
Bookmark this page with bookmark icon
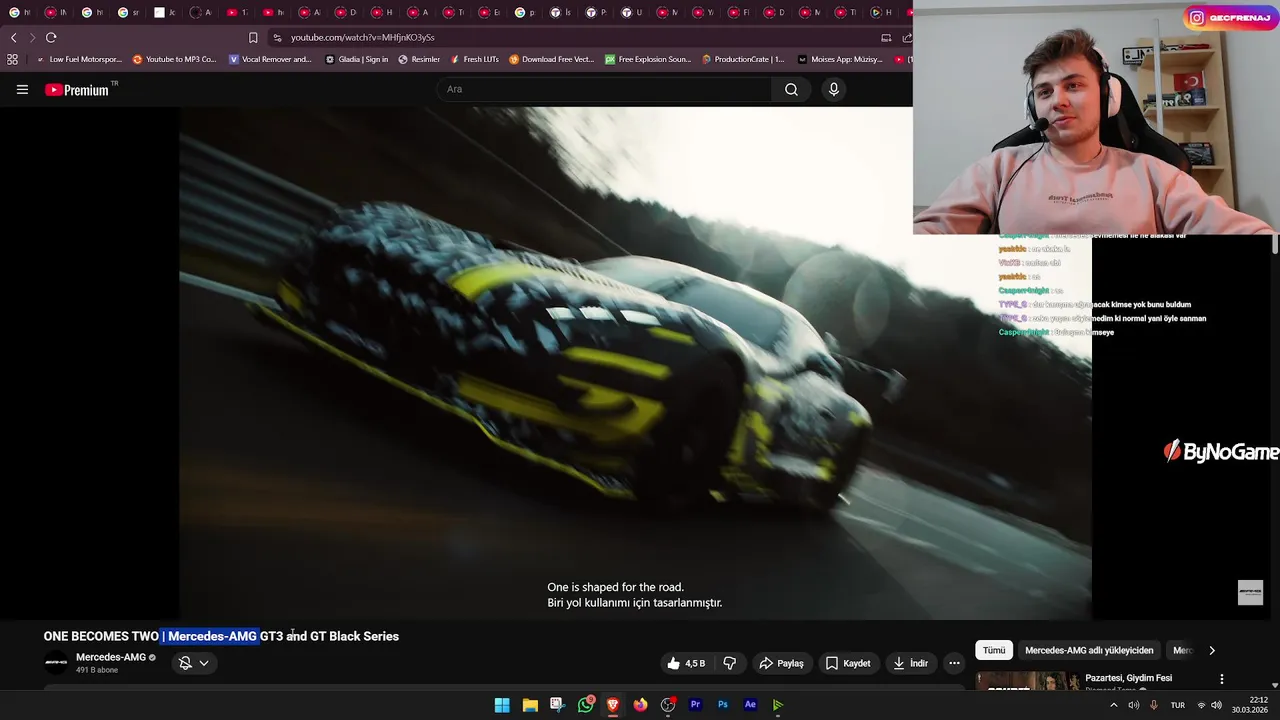[x=253, y=37]
